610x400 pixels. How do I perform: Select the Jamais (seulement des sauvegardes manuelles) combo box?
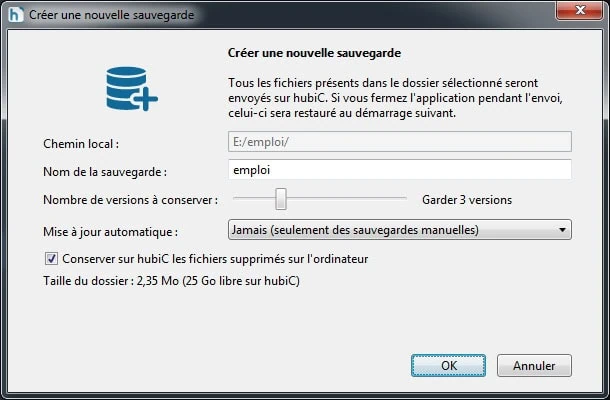pos(390,231)
